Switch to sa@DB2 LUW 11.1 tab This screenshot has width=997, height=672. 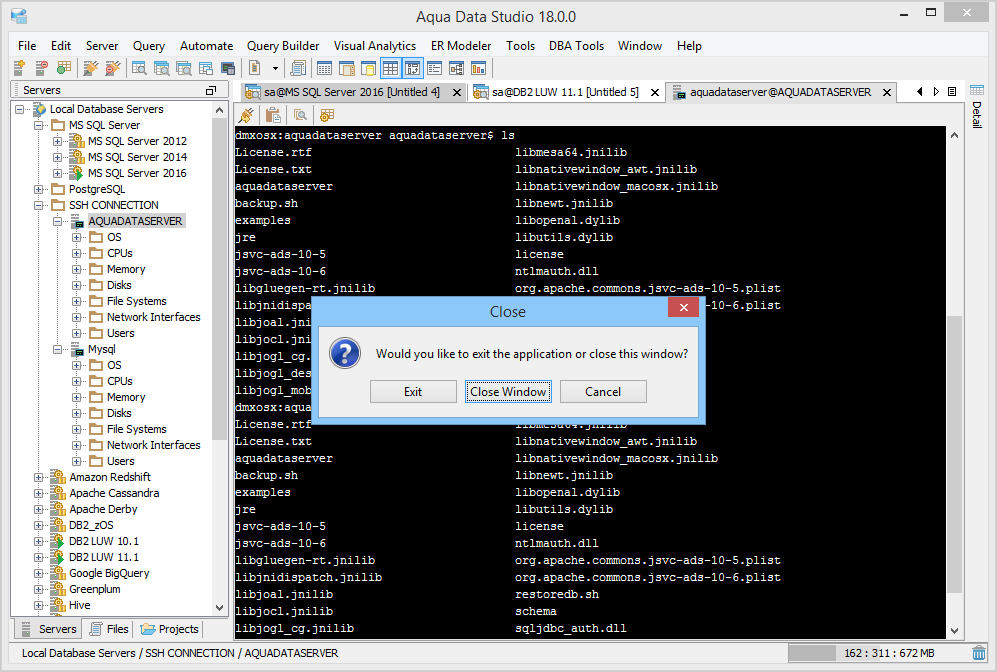coord(565,92)
